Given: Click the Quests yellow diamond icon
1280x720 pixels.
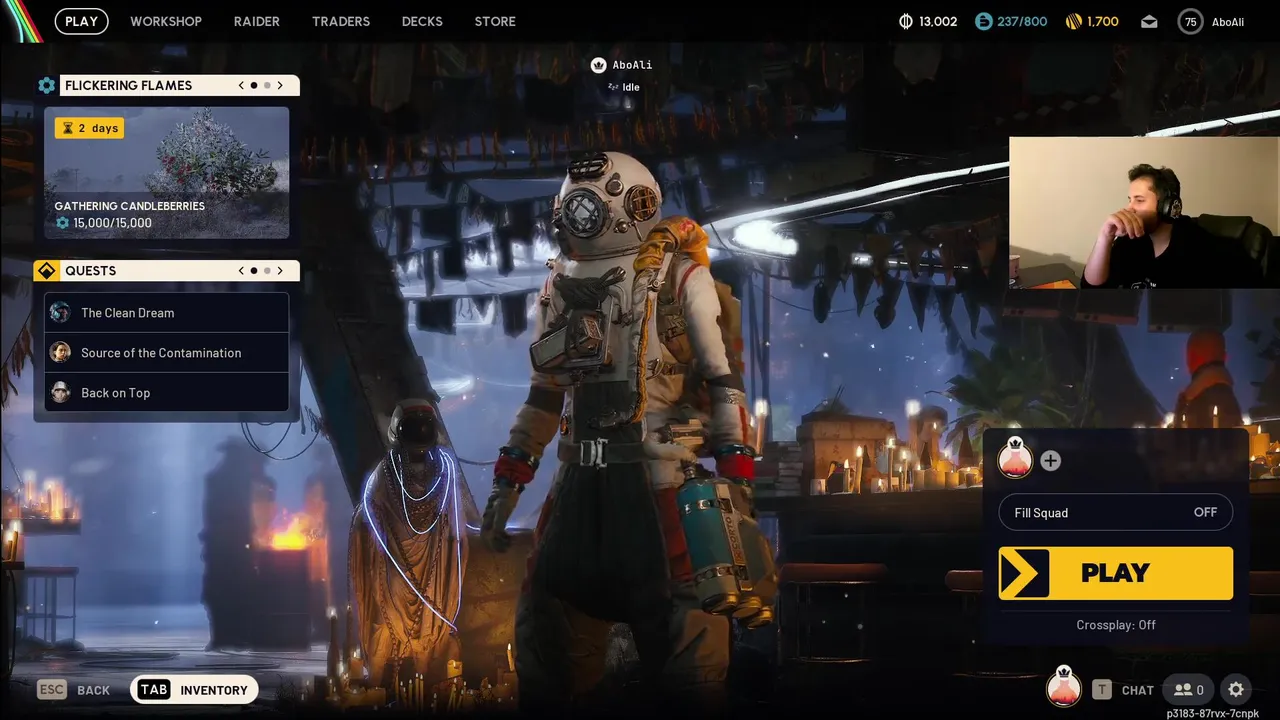Looking at the screenshot, I should click(x=46, y=271).
